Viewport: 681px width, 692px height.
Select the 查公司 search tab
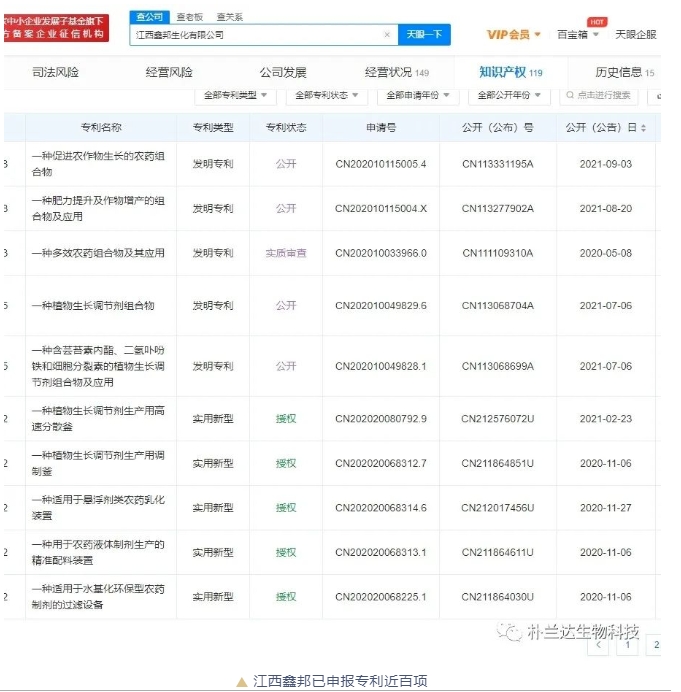pyautogui.click(x=150, y=17)
